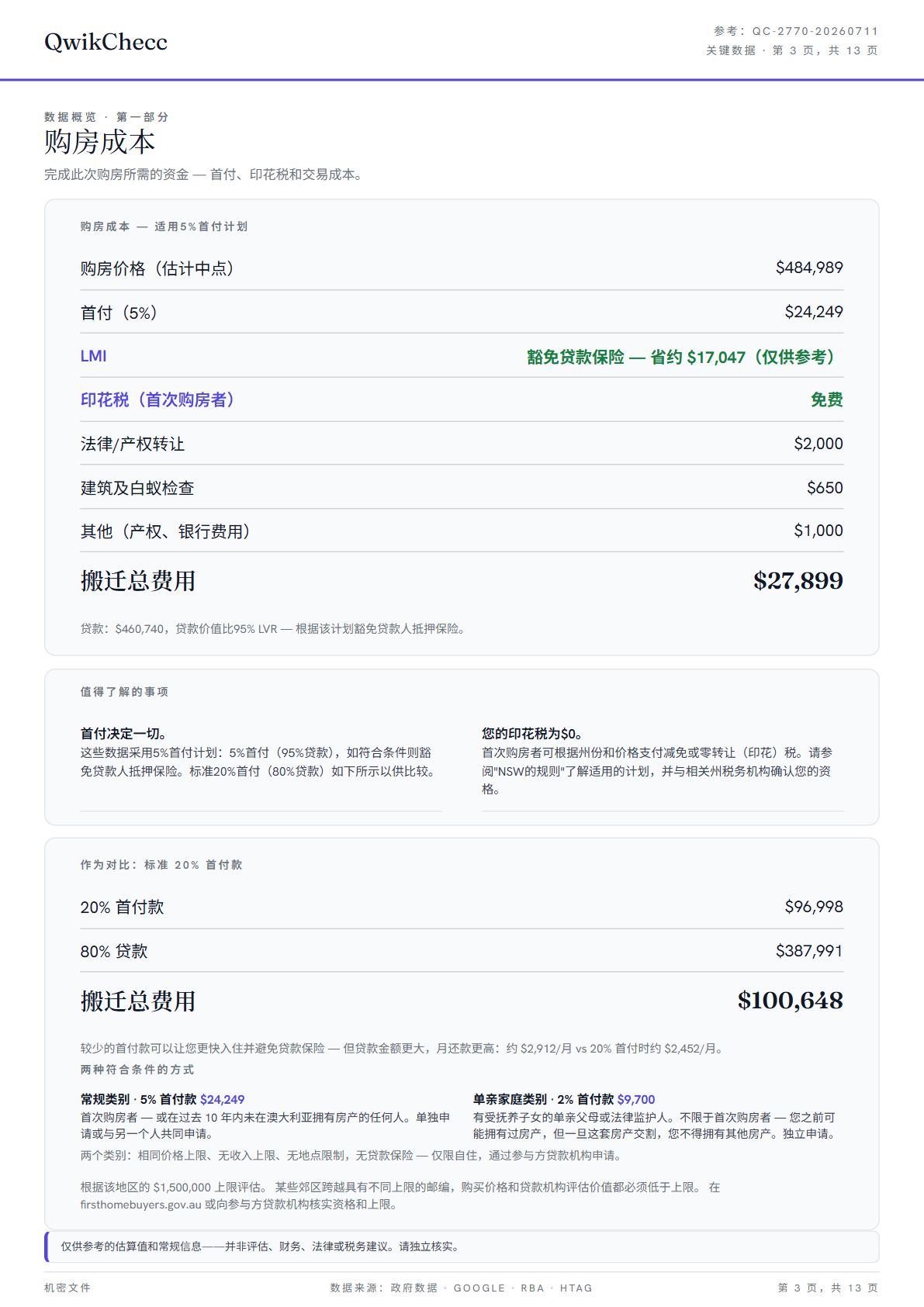This screenshot has width=924, height=1307.
Task: Click the disclaimer box starting 仅供参考的估算值
Action: (462, 1246)
